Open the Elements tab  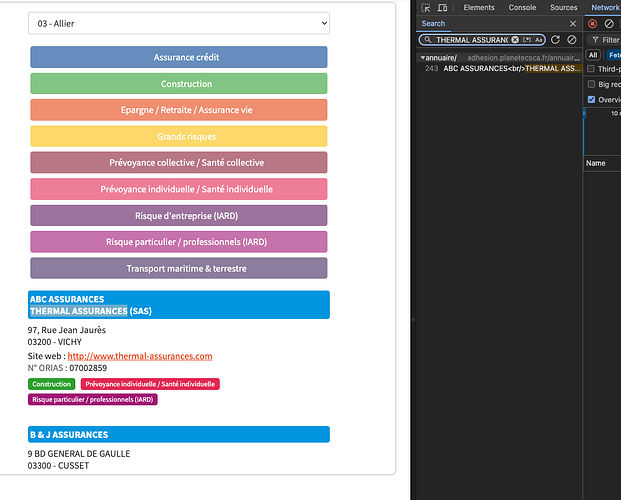pos(479,8)
